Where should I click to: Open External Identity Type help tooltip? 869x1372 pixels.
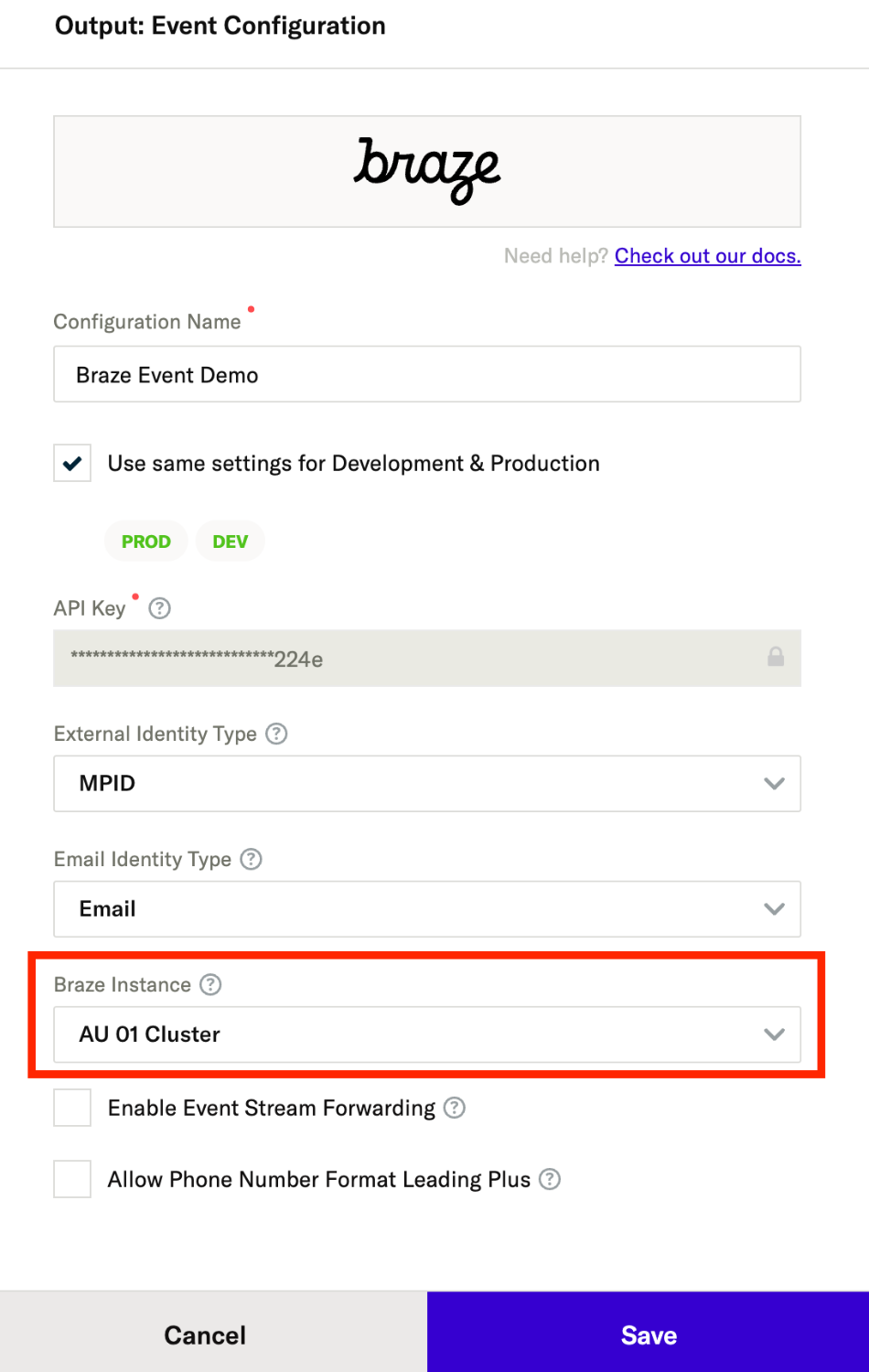[x=276, y=734]
